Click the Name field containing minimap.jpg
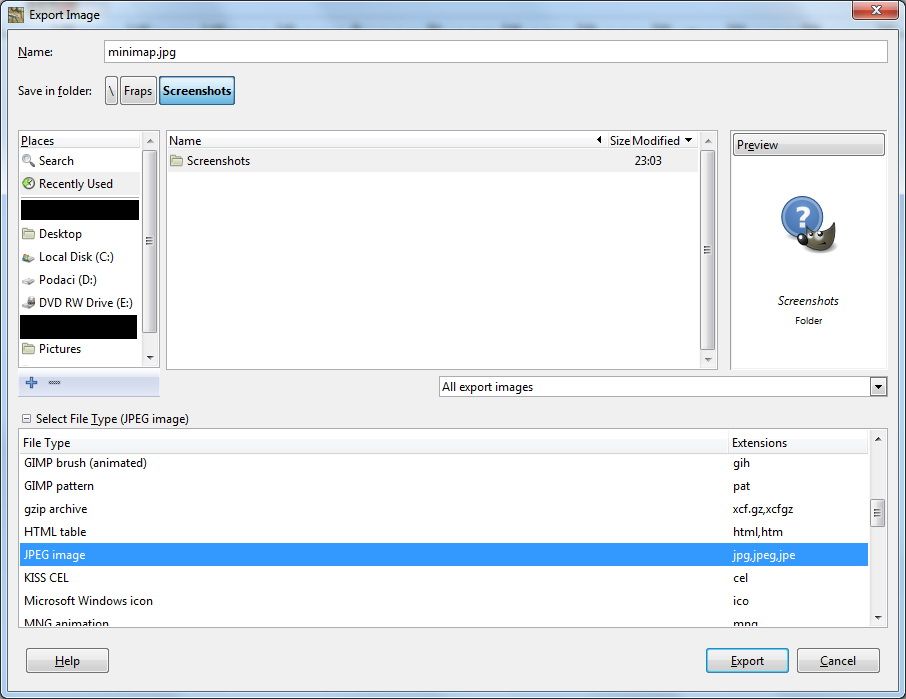Viewport: 906px width, 699px height. tap(495, 51)
